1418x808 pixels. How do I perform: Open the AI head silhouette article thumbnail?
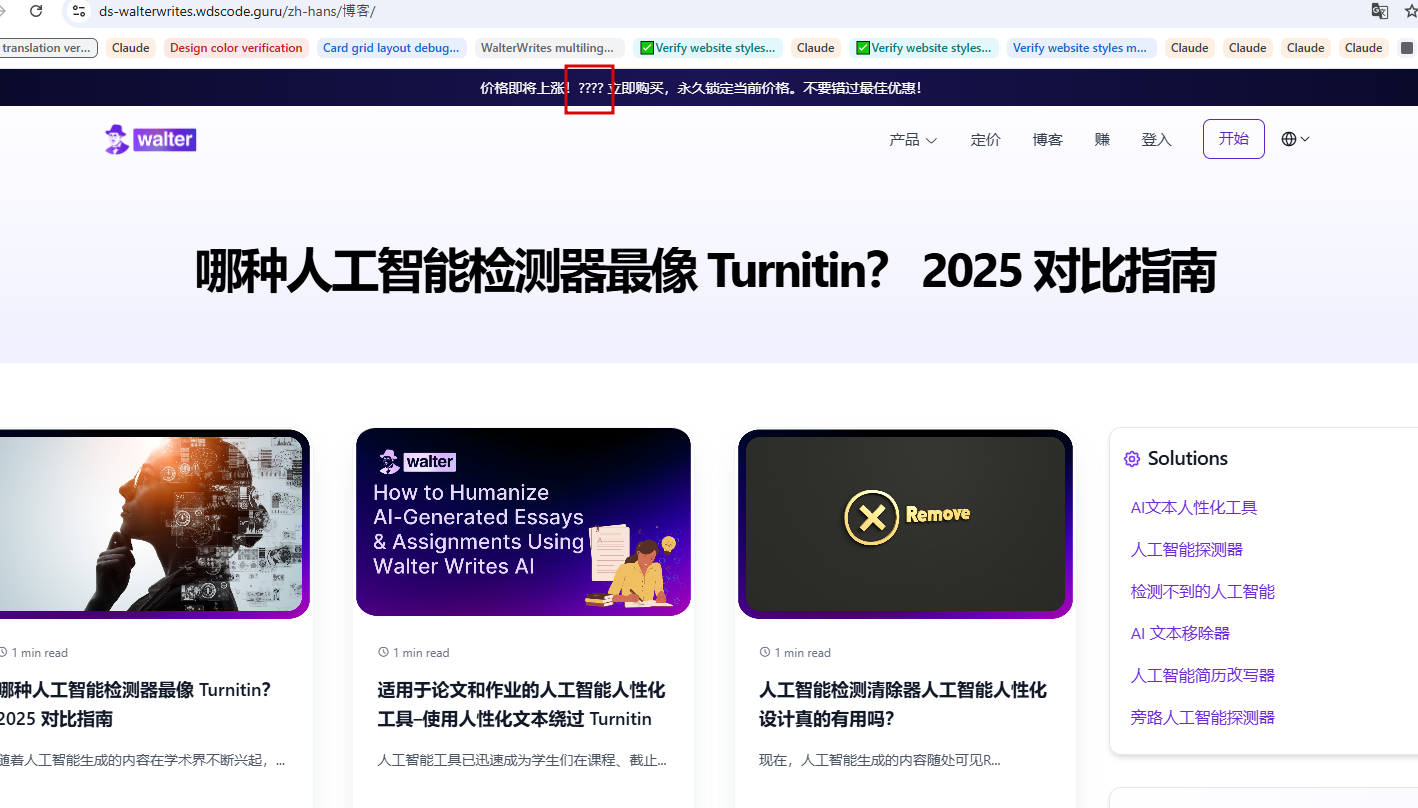pos(155,524)
